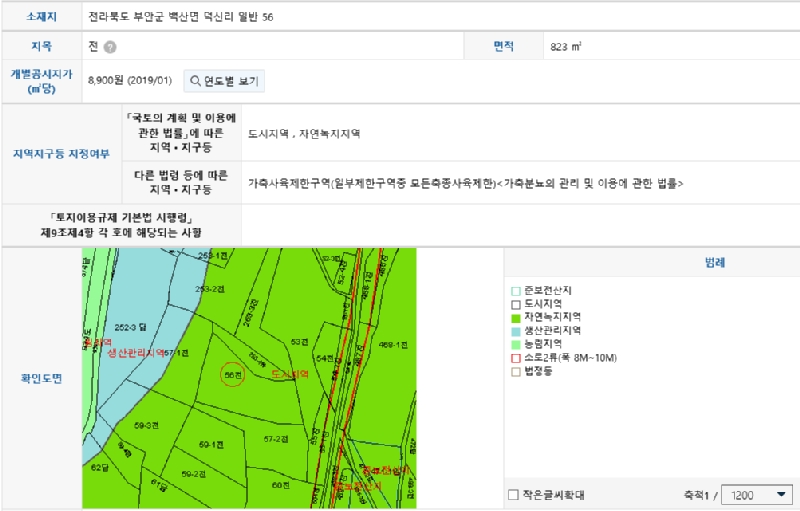Click the 소로2류(폭 8M~10M) legend text
This screenshot has width=800, height=511.
pyautogui.click(x=570, y=358)
